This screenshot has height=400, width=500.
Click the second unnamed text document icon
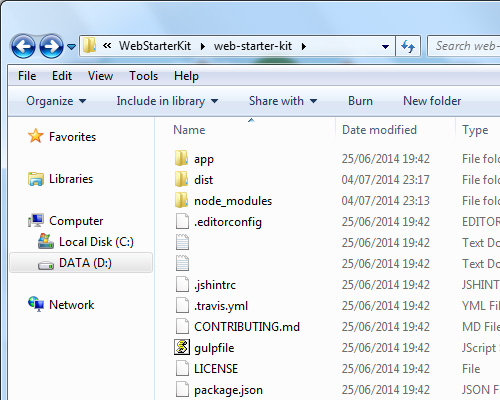[182, 263]
